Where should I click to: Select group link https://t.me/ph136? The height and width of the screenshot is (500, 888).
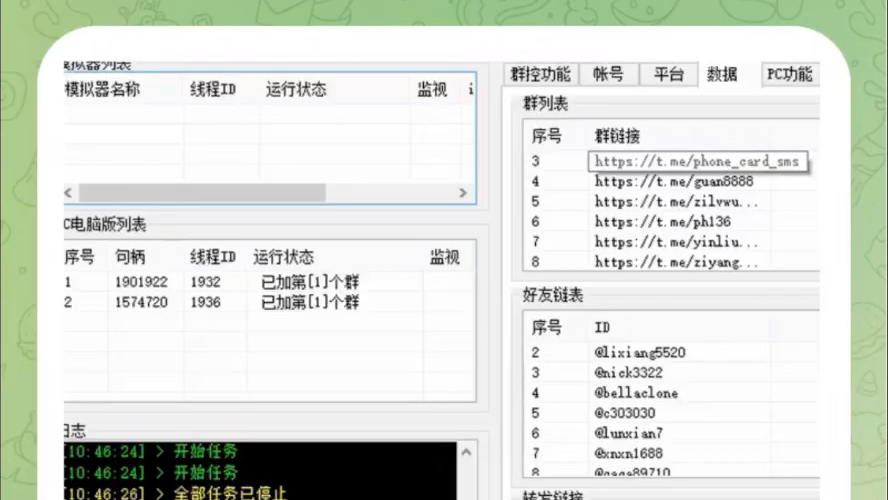tap(663, 222)
